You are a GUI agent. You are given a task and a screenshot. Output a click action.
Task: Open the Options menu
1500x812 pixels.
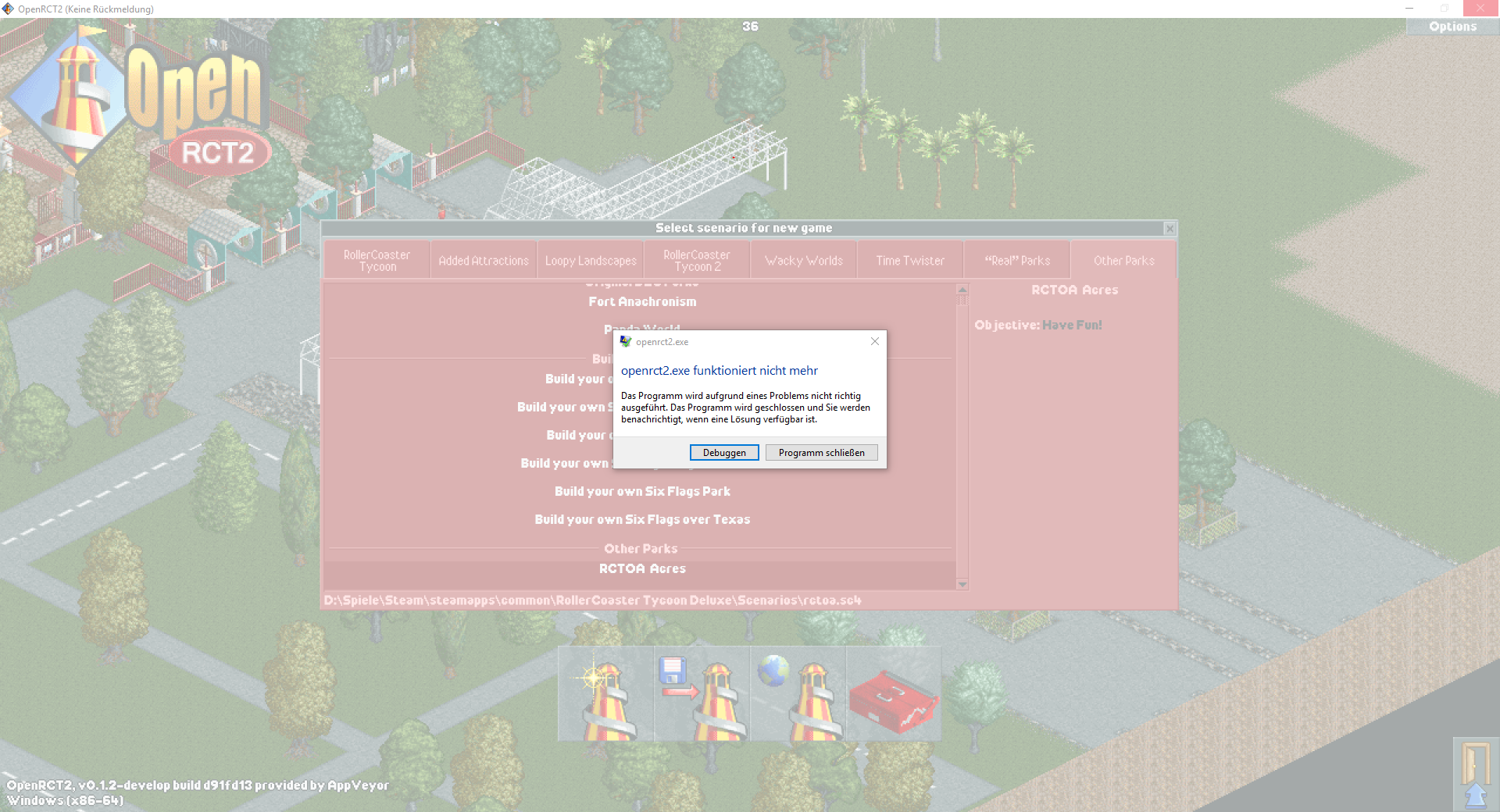click(1452, 26)
